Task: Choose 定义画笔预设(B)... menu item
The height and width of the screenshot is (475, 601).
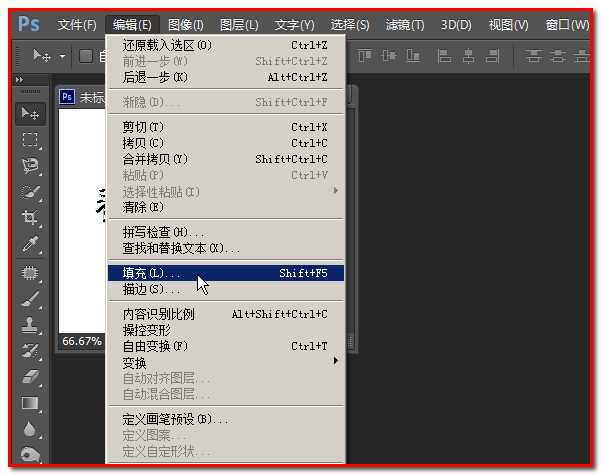Action: click(x=225, y=419)
